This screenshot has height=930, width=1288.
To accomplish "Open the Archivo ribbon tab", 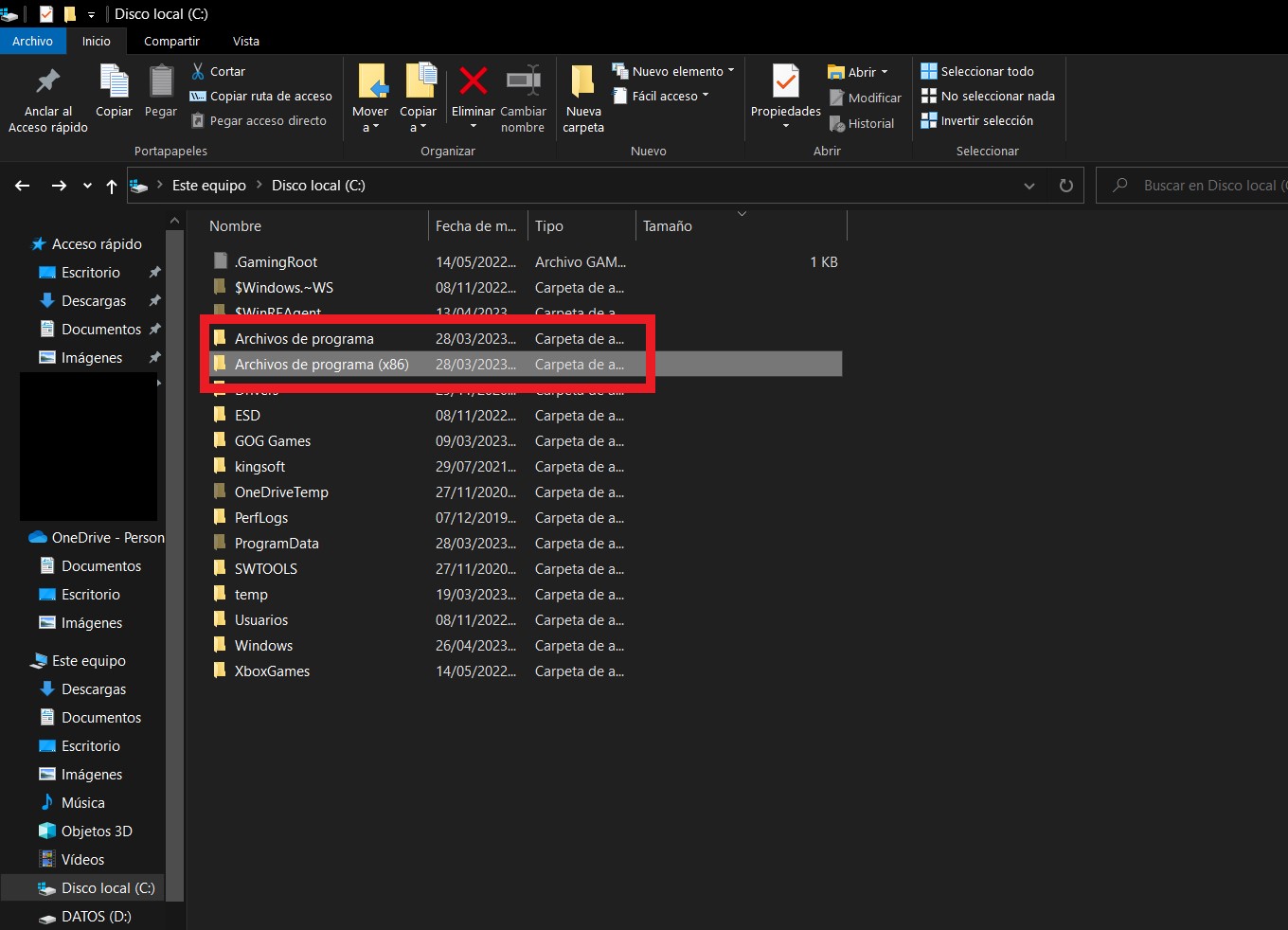I will [x=33, y=41].
